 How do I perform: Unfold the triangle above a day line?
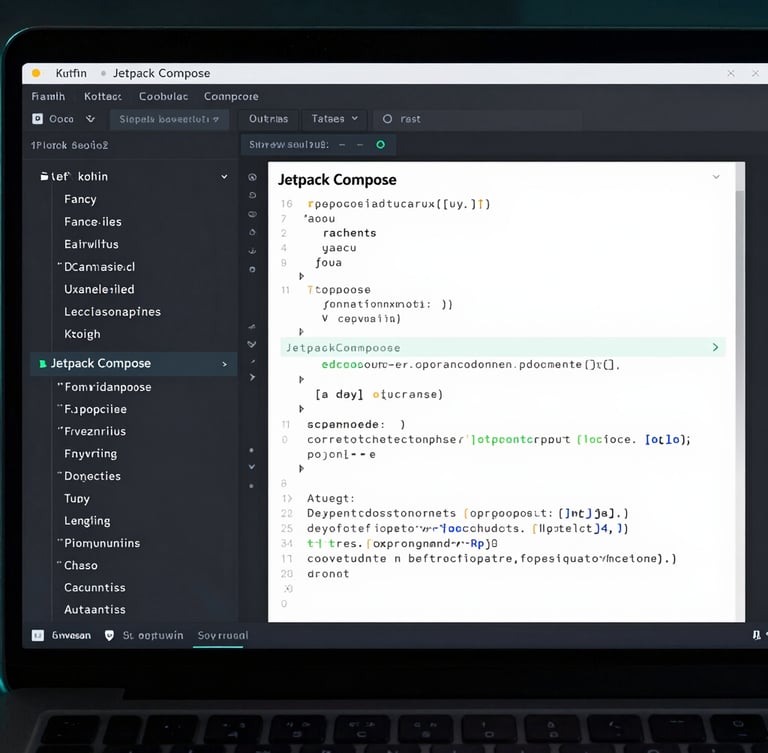301,379
